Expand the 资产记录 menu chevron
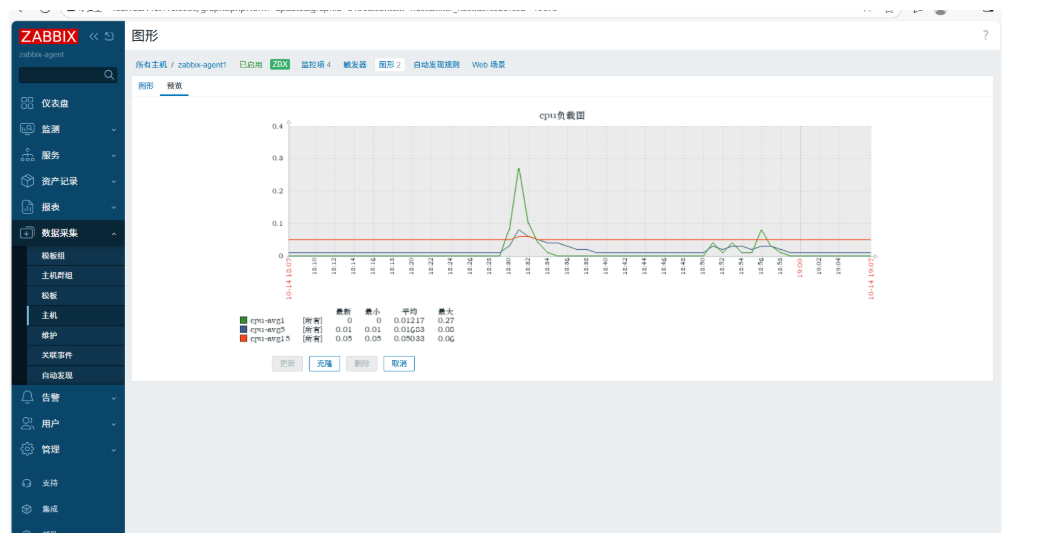Screen dimensions: 1040x552 coord(113,181)
